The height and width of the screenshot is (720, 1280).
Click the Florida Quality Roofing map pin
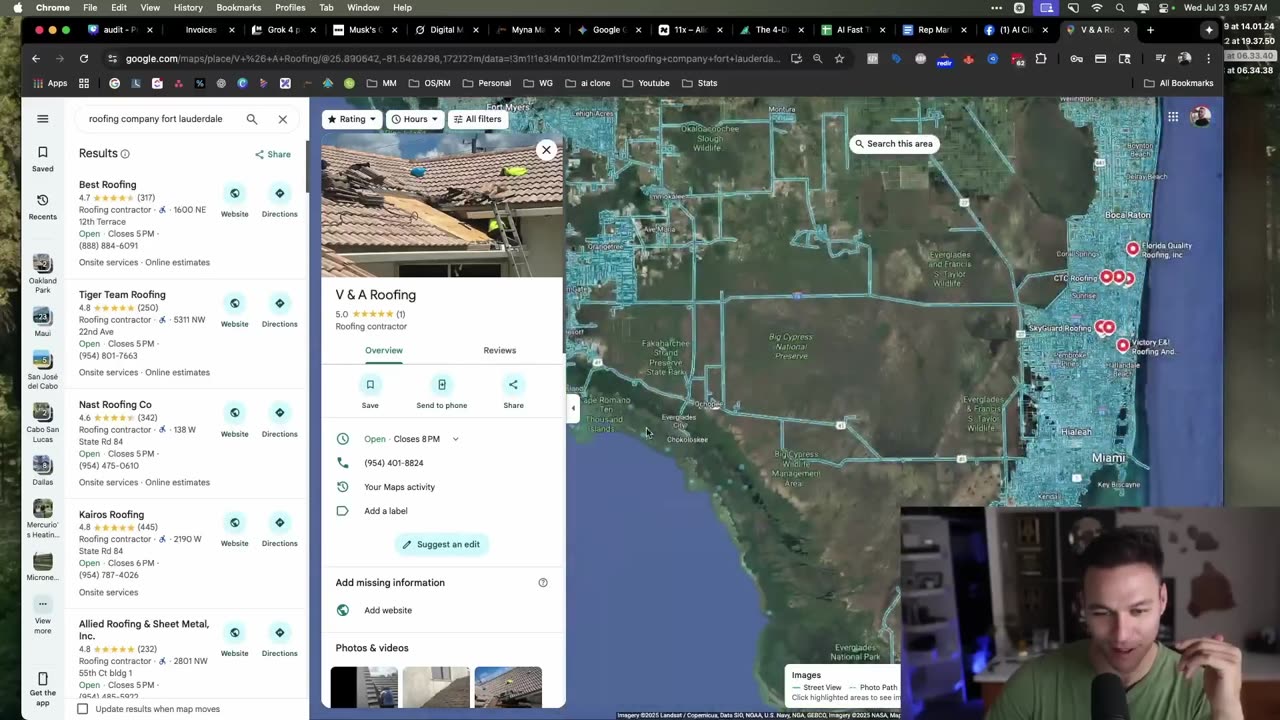tap(1132, 248)
